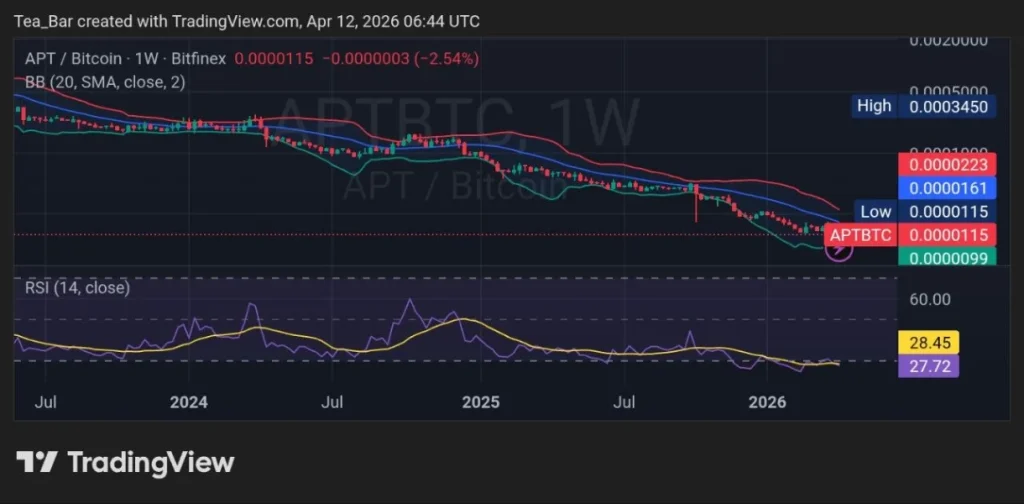Click the 2024 label on time axis
Screen dimensions: 1024x504
tap(189, 402)
